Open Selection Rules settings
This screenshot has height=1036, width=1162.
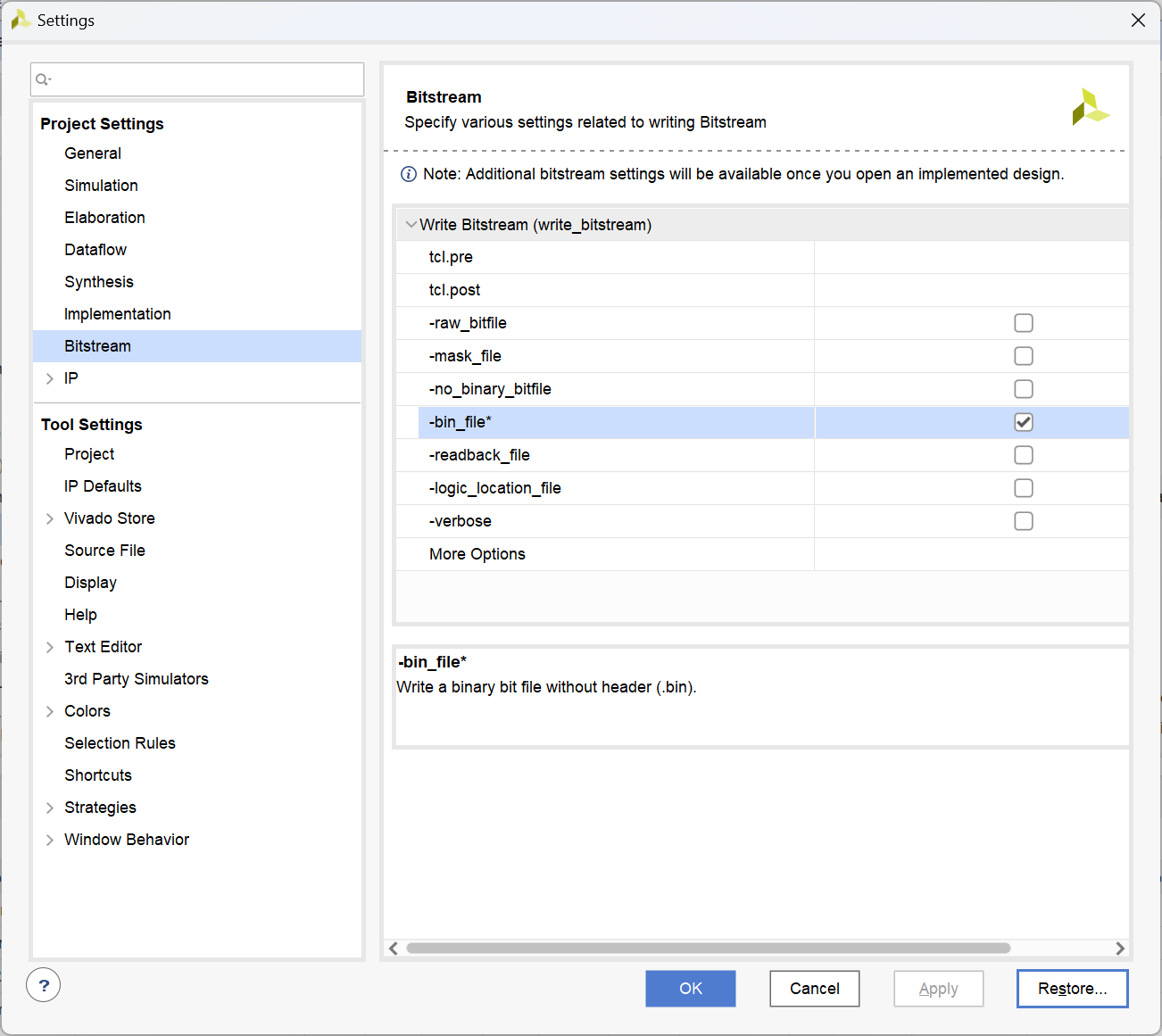pos(120,743)
